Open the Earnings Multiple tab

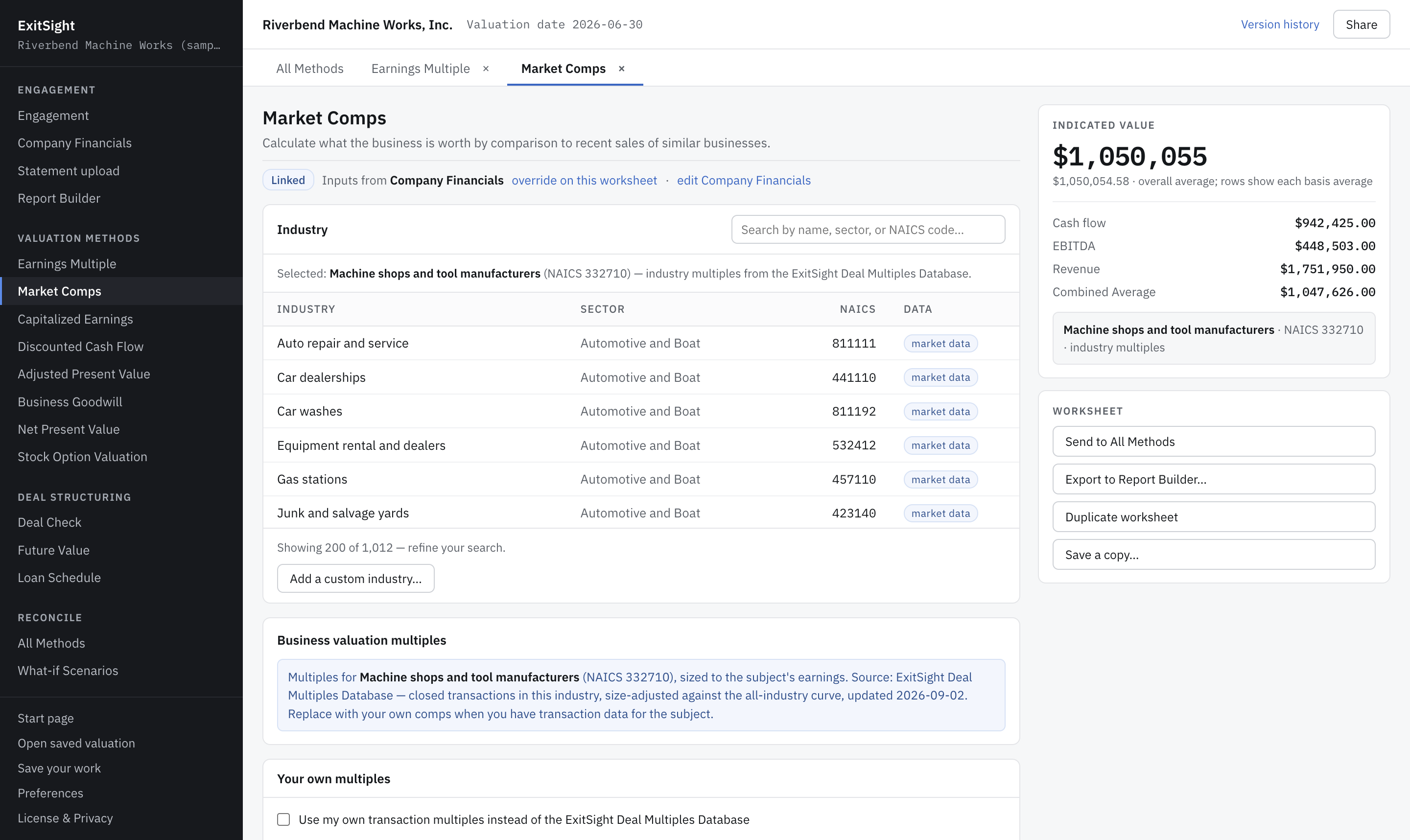click(421, 69)
